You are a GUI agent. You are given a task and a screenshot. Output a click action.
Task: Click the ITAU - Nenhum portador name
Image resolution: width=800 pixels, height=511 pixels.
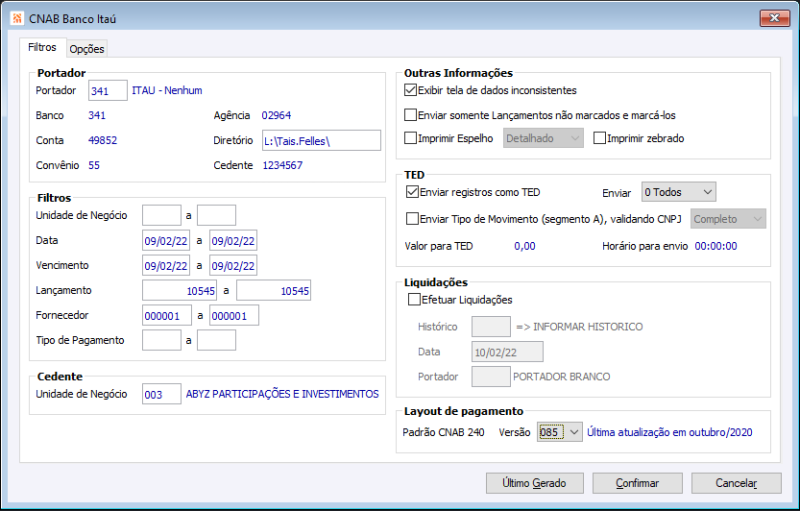click(167, 90)
